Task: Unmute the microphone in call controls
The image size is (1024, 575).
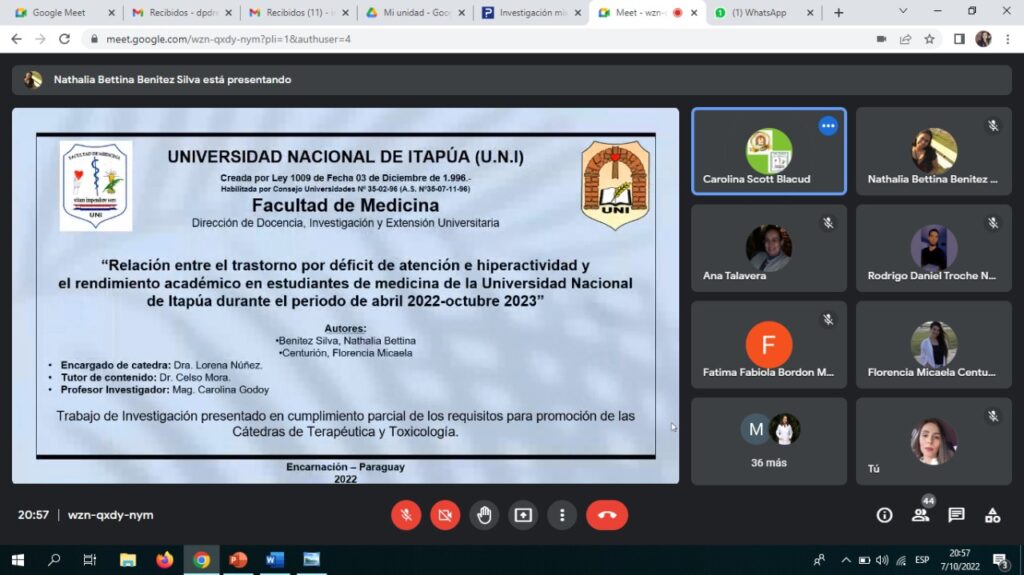Action: pyautogui.click(x=406, y=515)
